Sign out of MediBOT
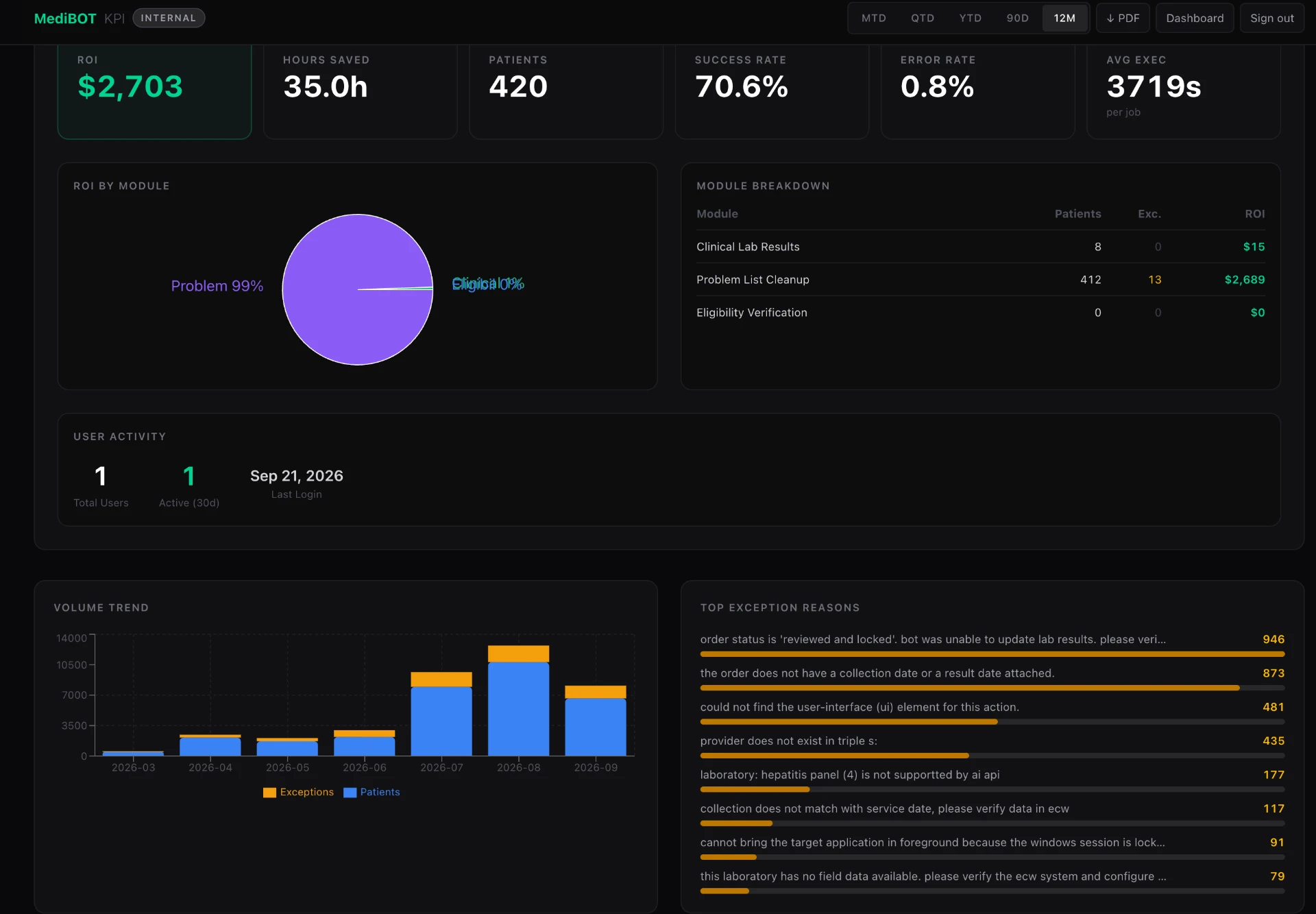The width and height of the screenshot is (1316, 914). click(1271, 19)
